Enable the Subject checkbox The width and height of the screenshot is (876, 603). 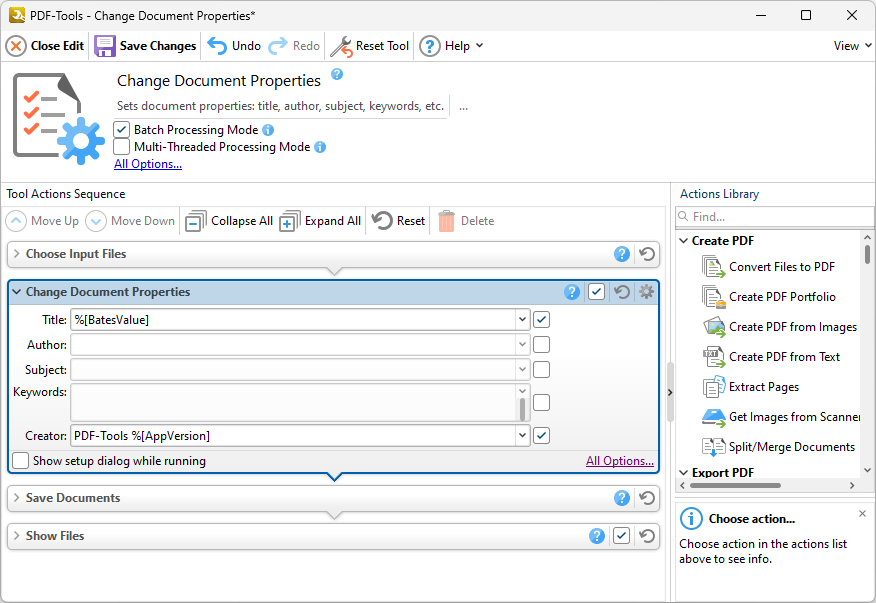pos(541,369)
